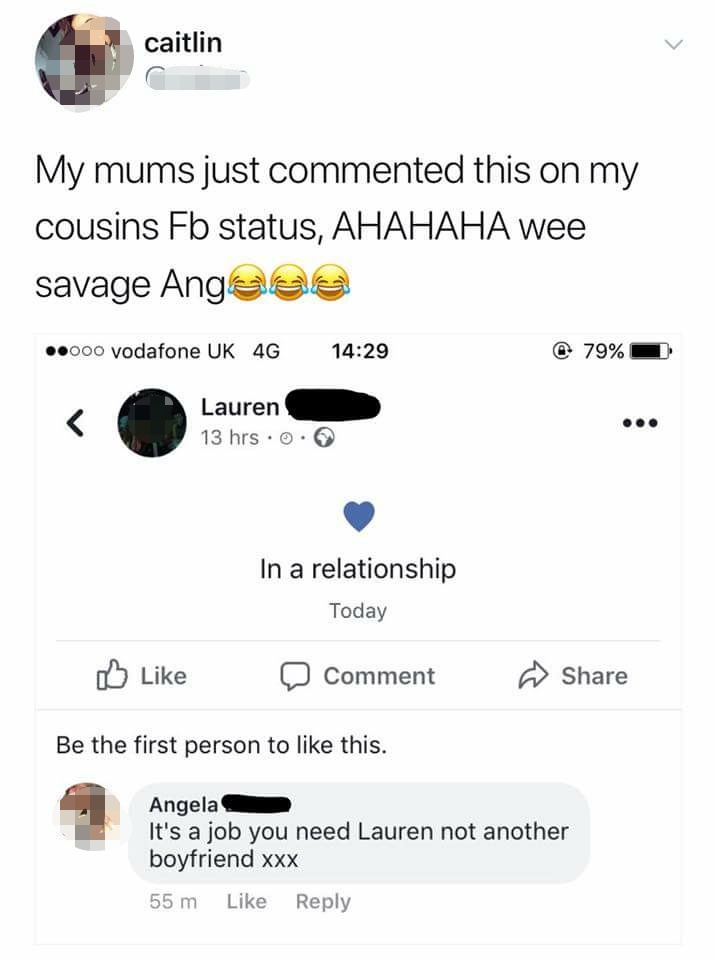Tap the blue heart relationship icon
716x960 pixels.
358,516
